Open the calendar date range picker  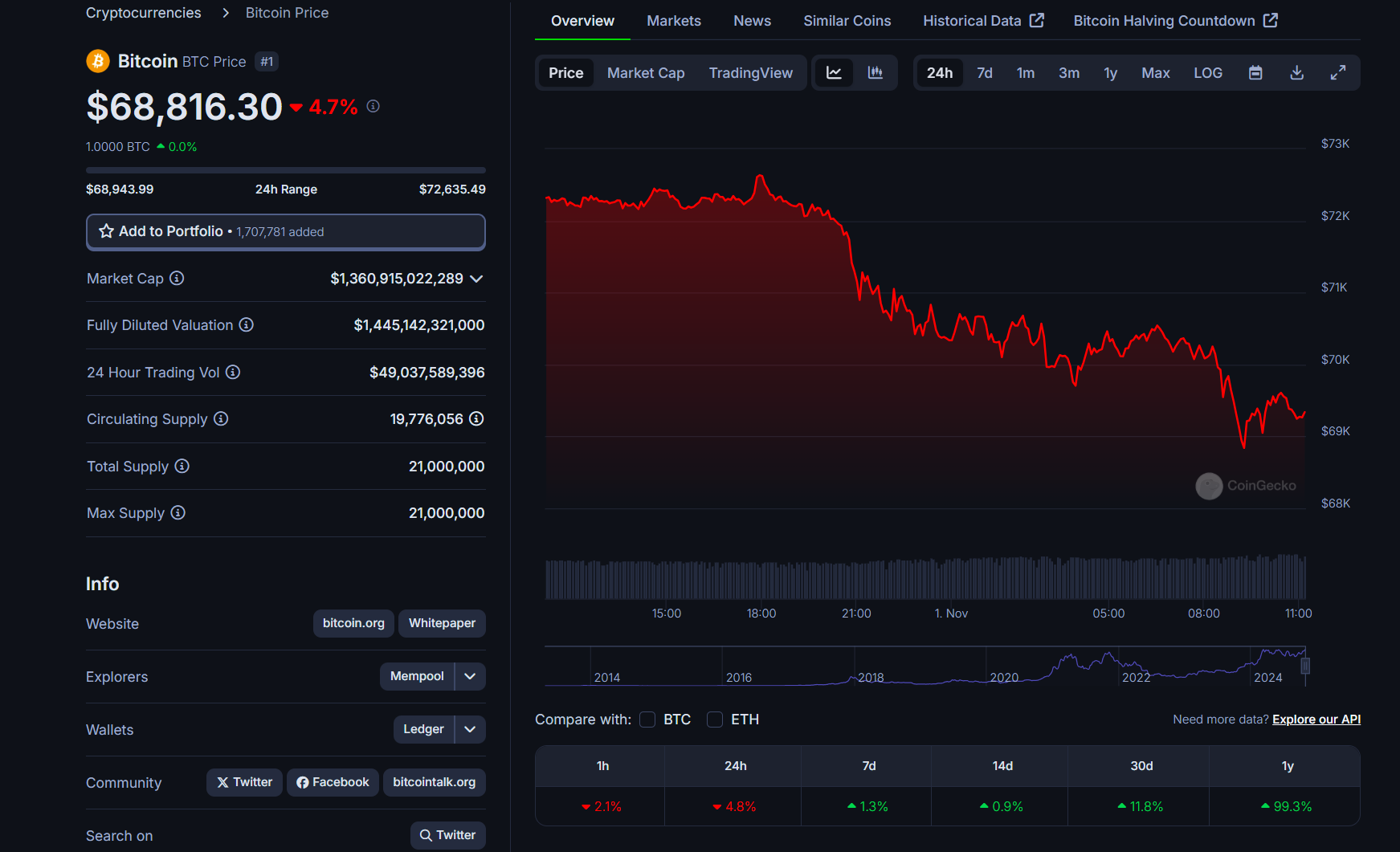1255,72
